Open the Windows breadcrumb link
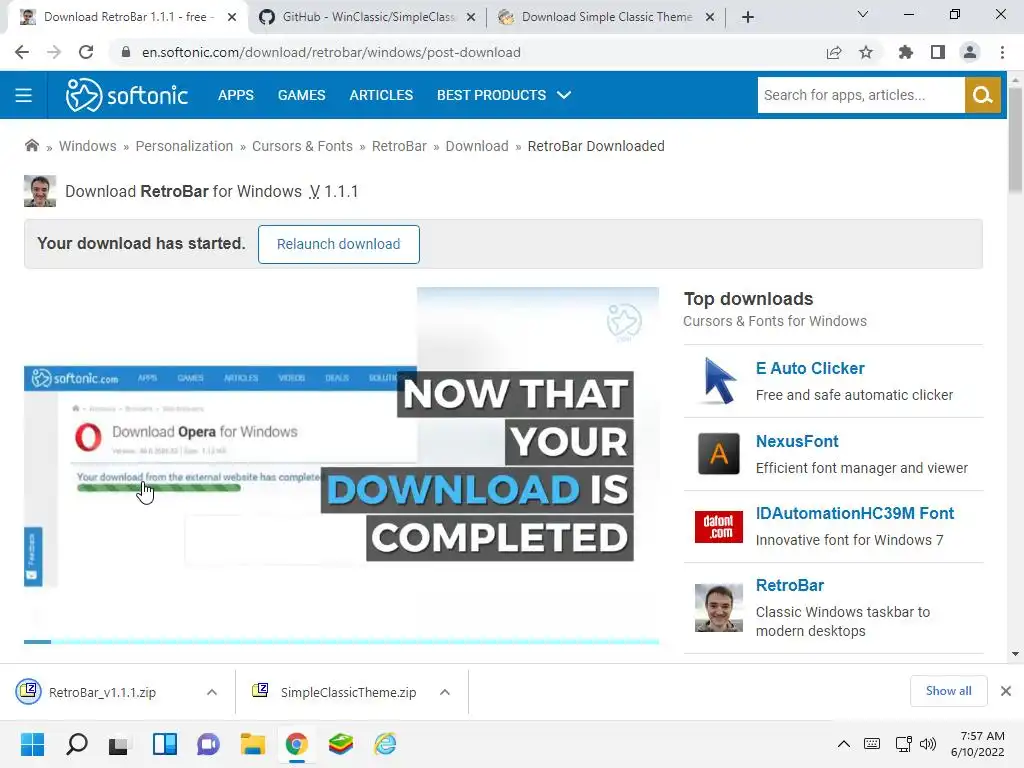This screenshot has height=768, width=1024. tap(88, 146)
